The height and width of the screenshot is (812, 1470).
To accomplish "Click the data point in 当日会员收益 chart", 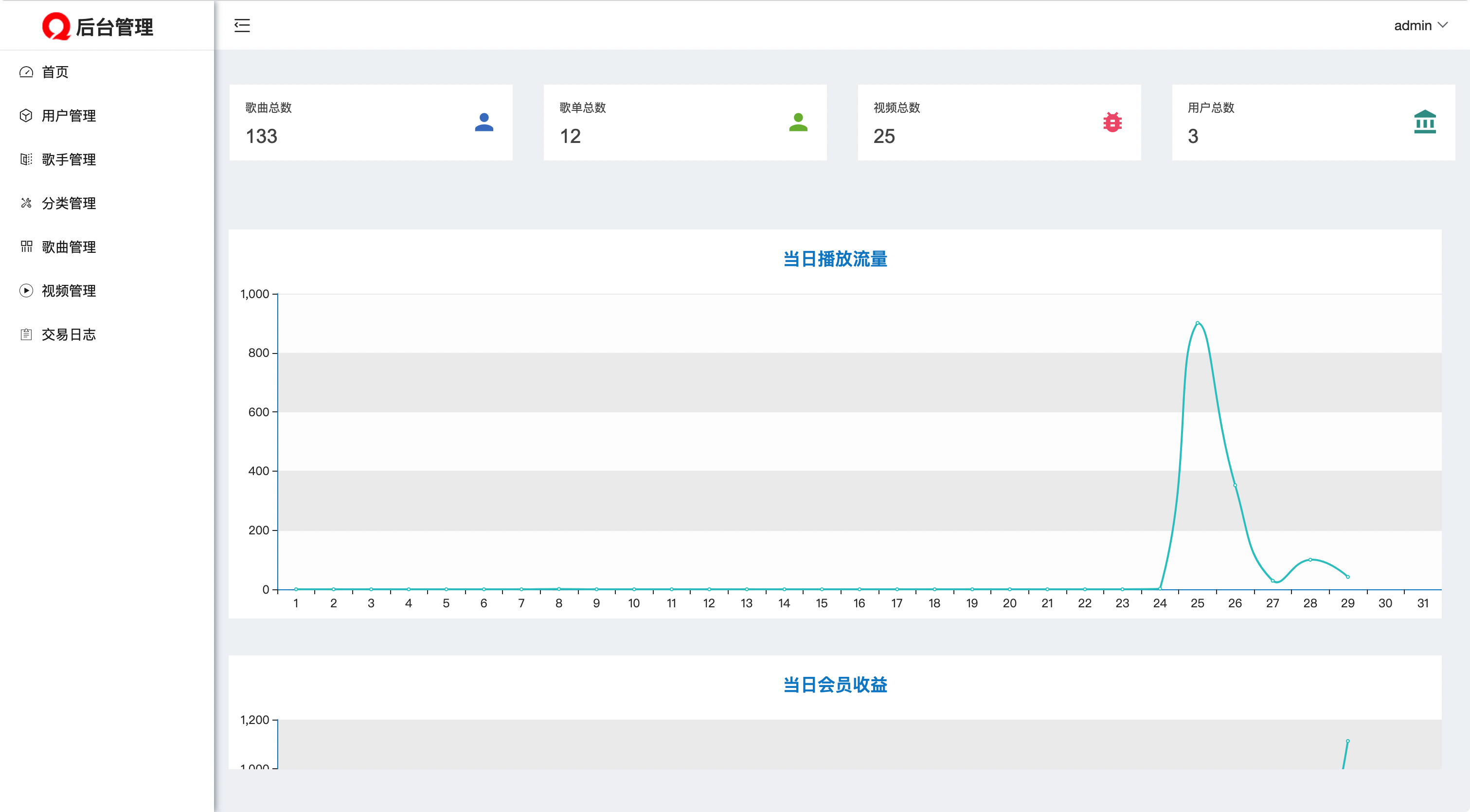I will pos(1348,741).
